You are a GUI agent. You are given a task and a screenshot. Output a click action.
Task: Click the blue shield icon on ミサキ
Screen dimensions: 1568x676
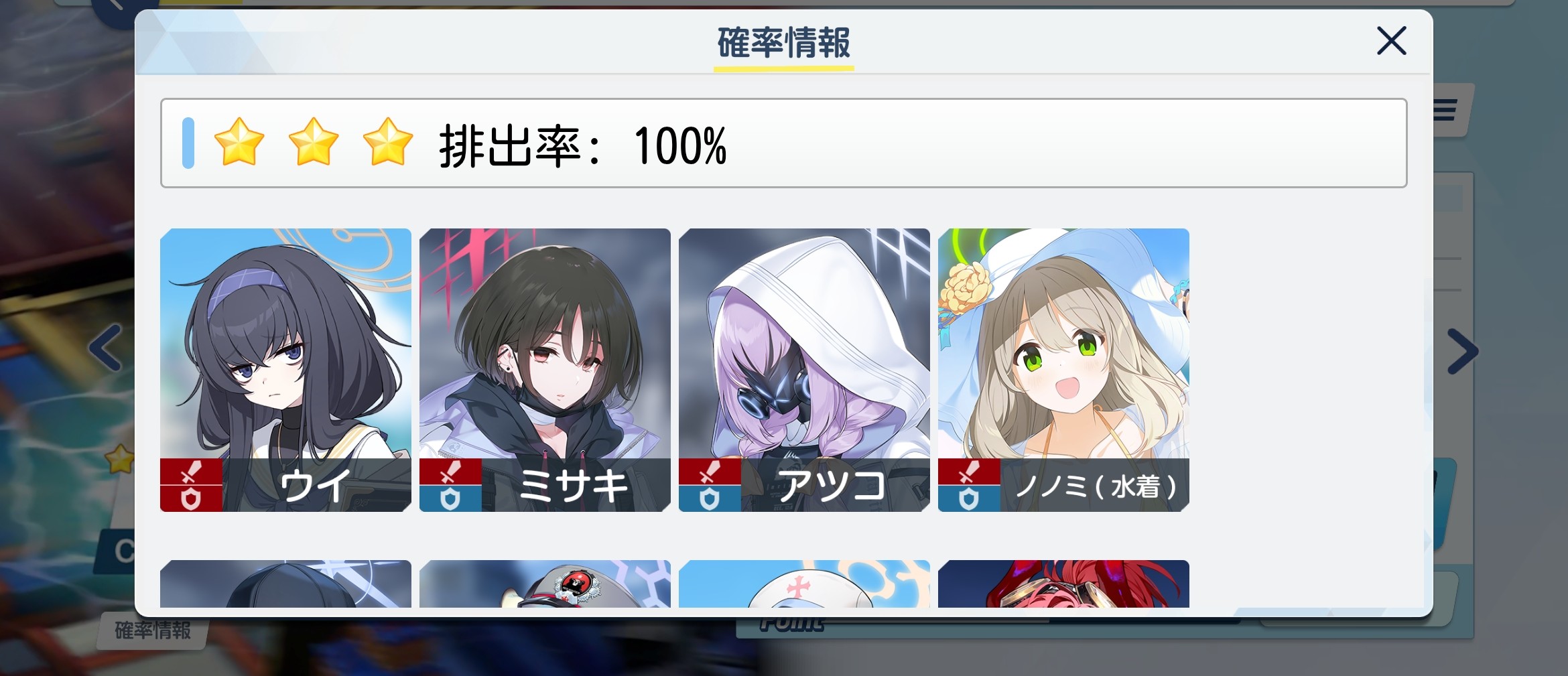click(450, 498)
